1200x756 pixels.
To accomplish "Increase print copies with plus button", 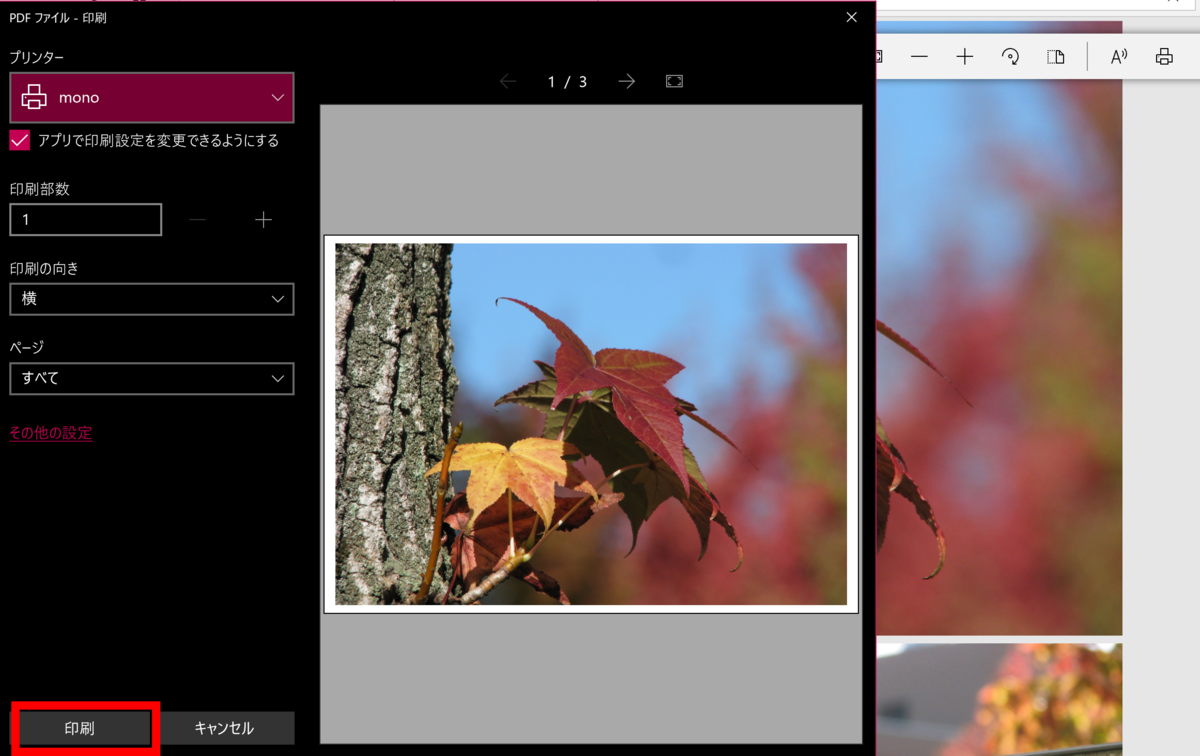I will [x=263, y=219].
